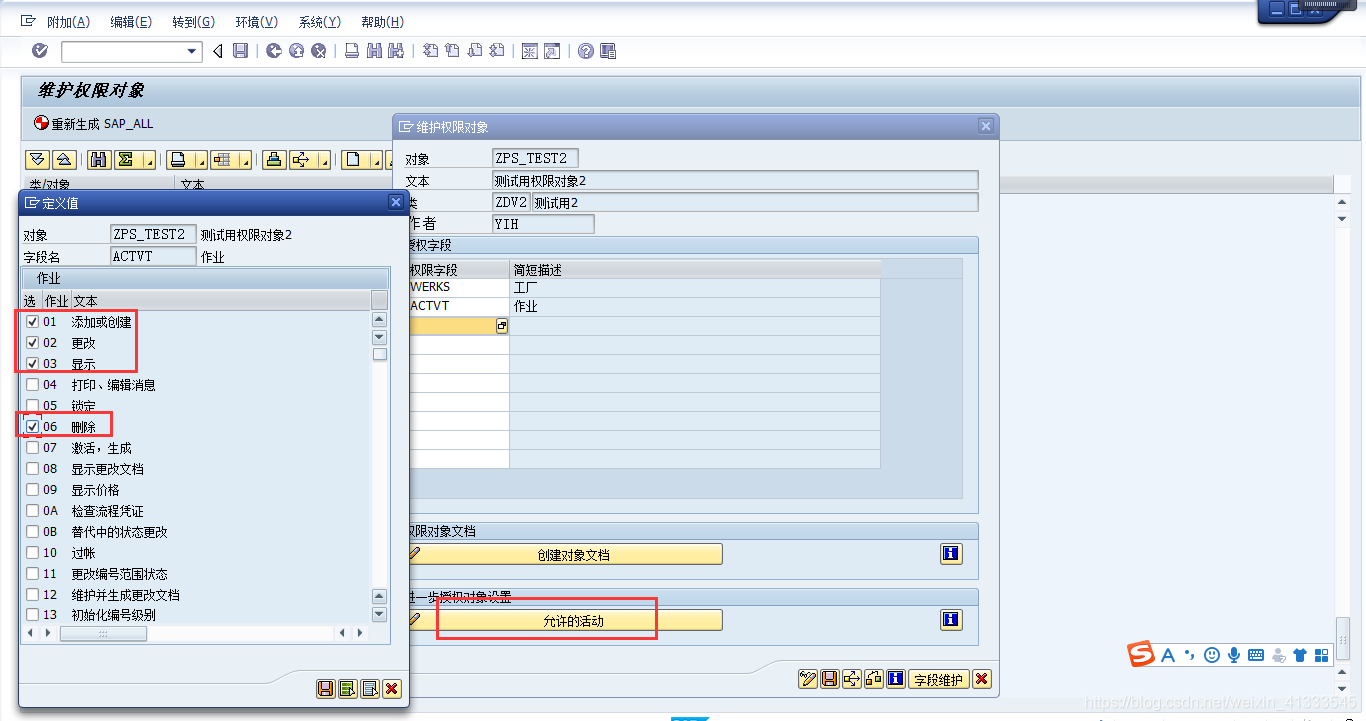Check activity 10 过帐

(x=33, y=553)
